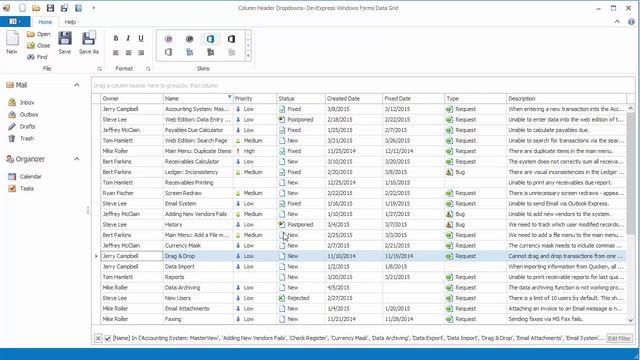The width and height of the screenshot is (640, 360).
Task: Toggle Italic formatting
Action: [128, 38]
